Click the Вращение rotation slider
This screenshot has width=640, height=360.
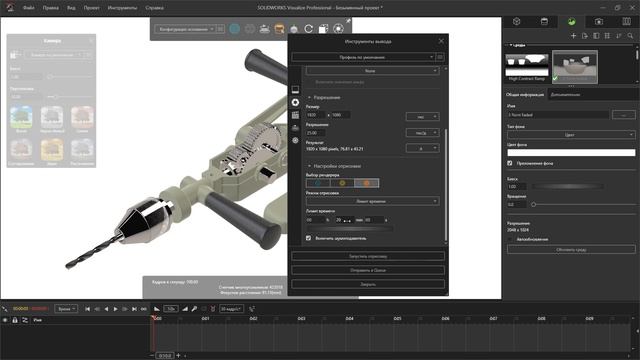pos(584,204)
